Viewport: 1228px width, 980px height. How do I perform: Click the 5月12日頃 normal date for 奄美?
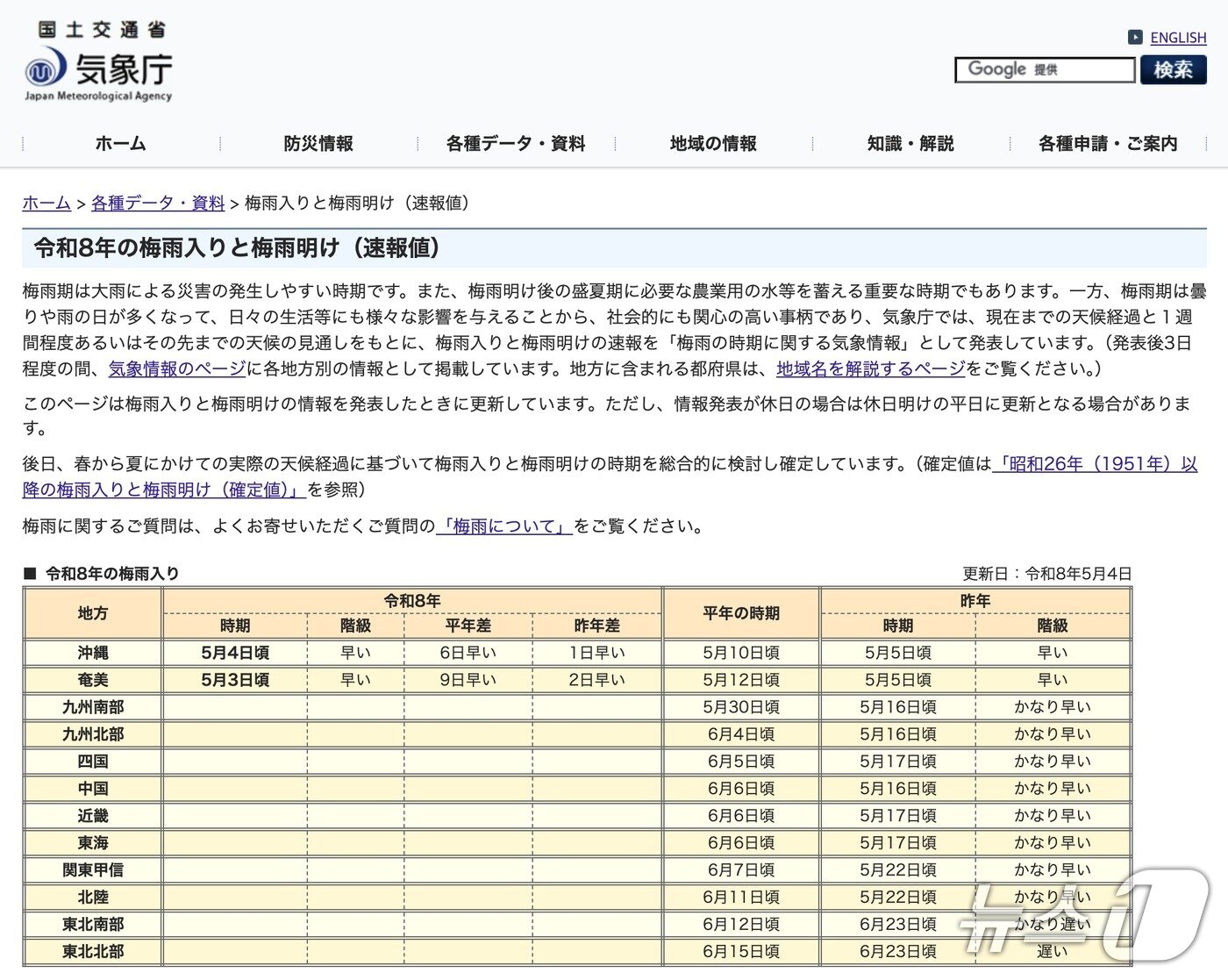point(741,680)
